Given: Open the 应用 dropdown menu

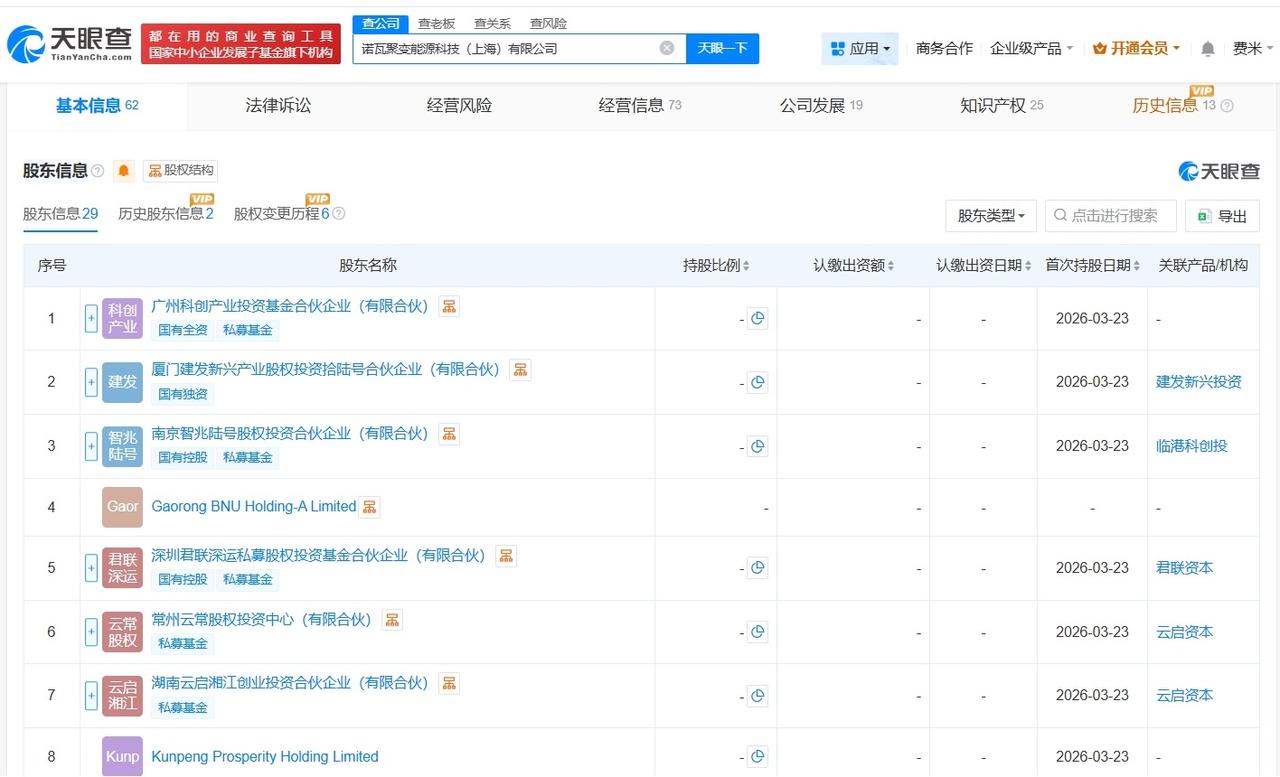Looking at the screenshot, I should coord(860,48).
